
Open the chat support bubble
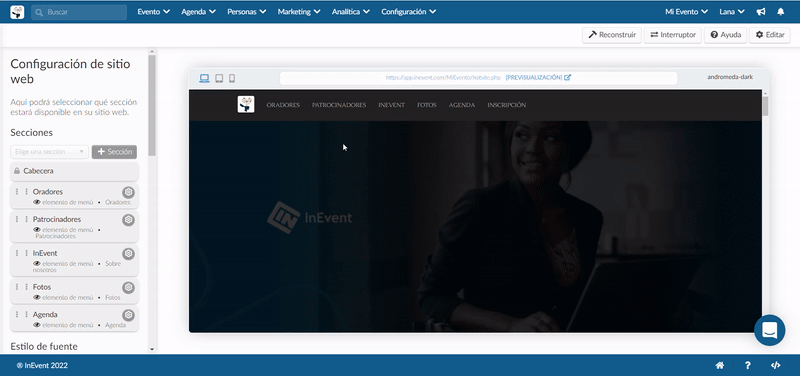(769, 330)
